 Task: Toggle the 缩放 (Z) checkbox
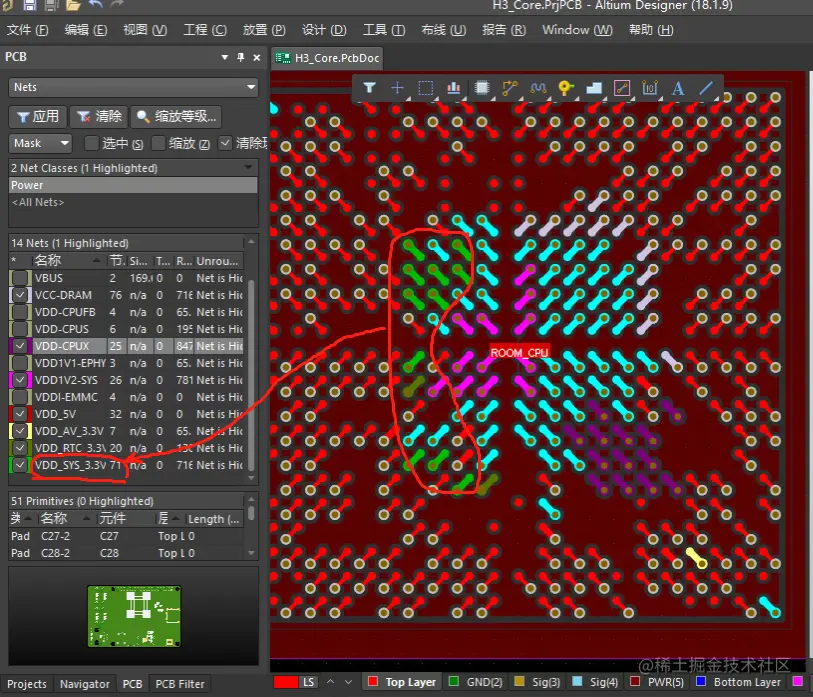[158, 143]
